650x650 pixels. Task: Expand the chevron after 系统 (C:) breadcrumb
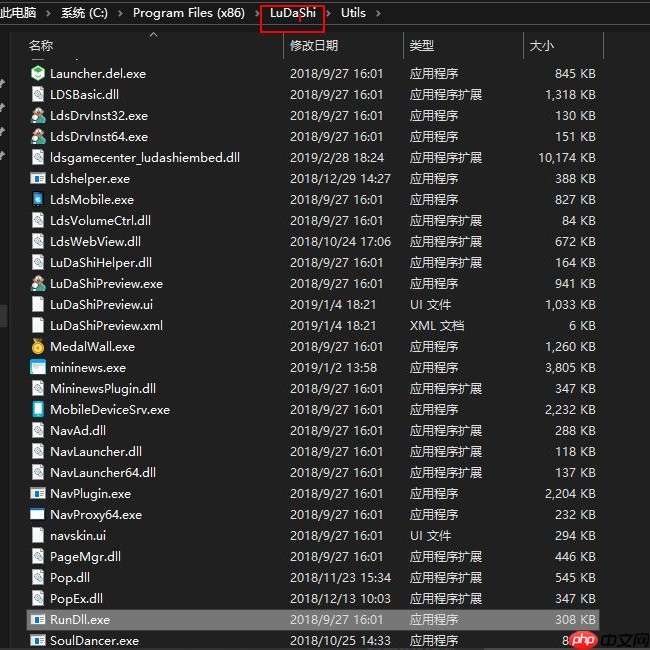pyautogui.click(x=120, y=13)
